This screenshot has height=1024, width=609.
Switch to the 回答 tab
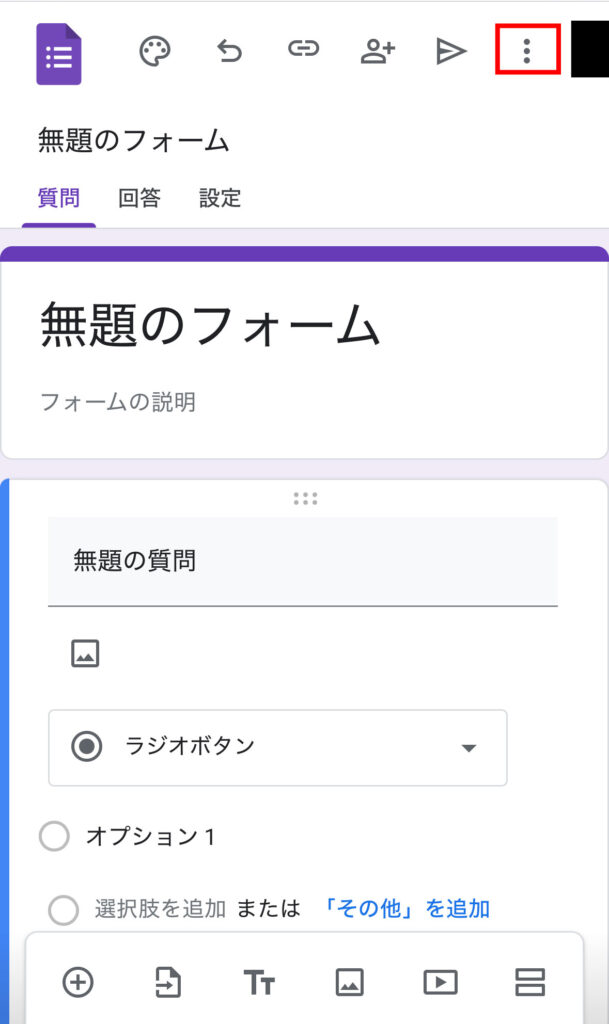[139, 198]
